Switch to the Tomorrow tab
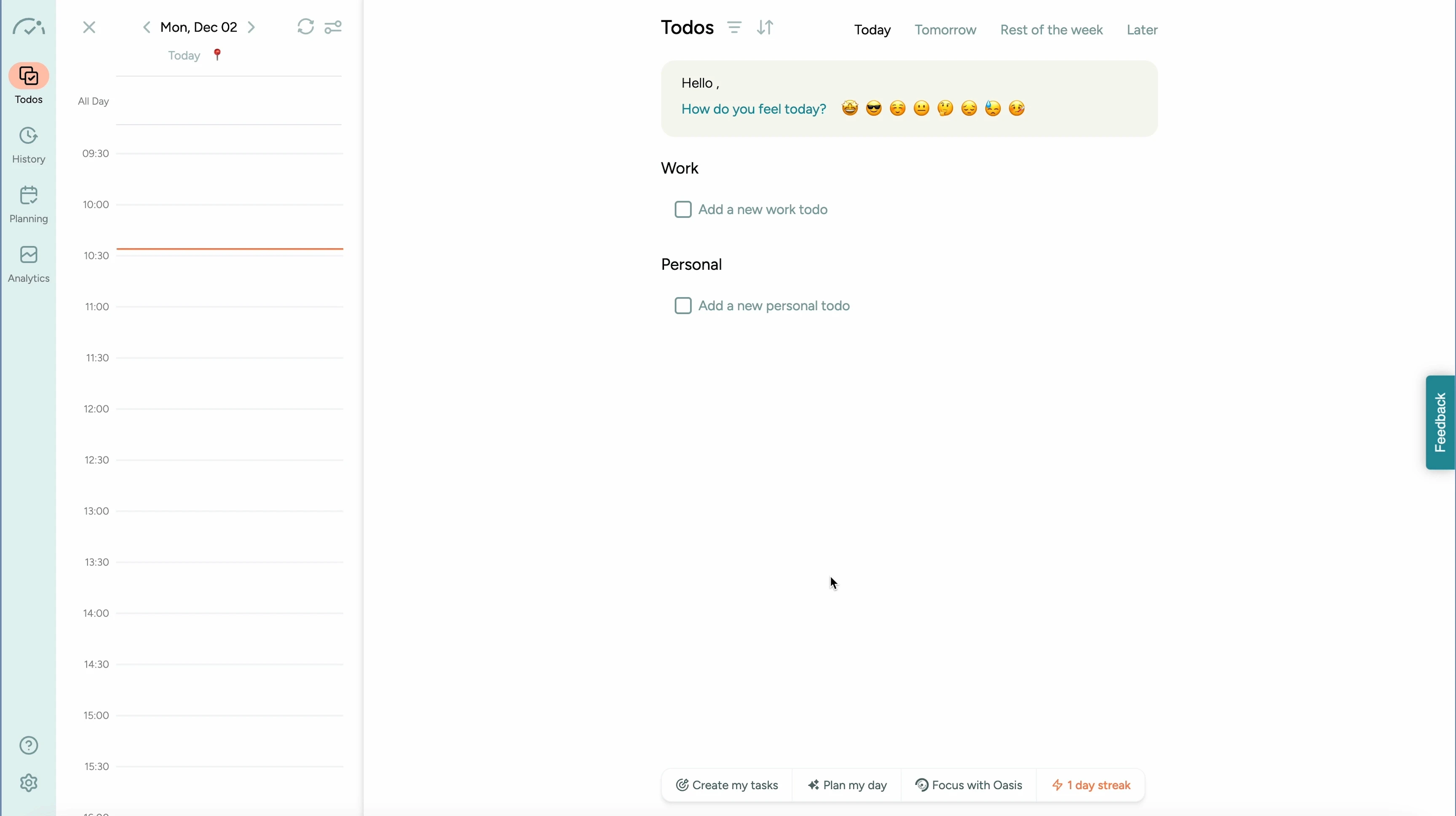Image resolution: width=1456 pixels, height=816 pixels. coord(945,30)
